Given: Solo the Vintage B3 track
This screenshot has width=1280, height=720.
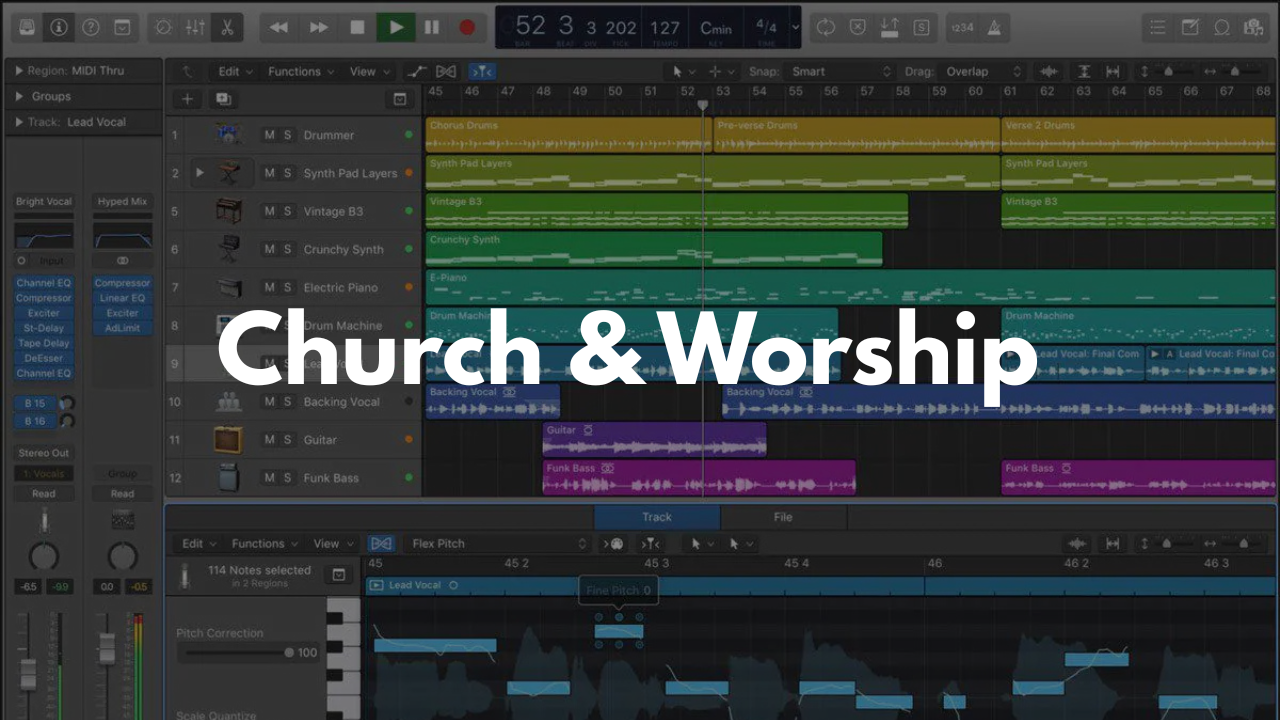Looking at the screenshot, I should pos(288,211).
